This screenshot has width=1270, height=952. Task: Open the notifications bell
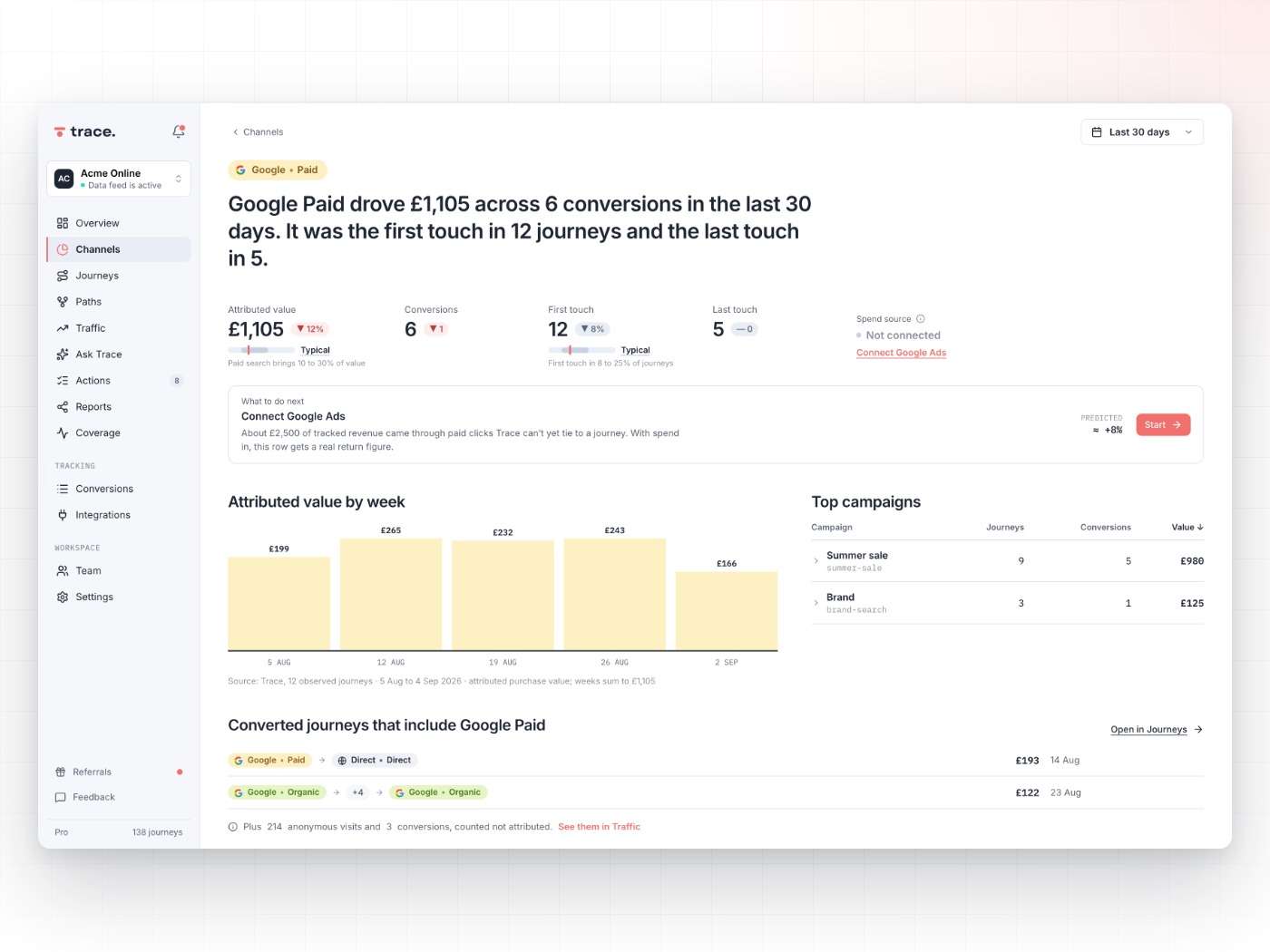coord(179,131)
